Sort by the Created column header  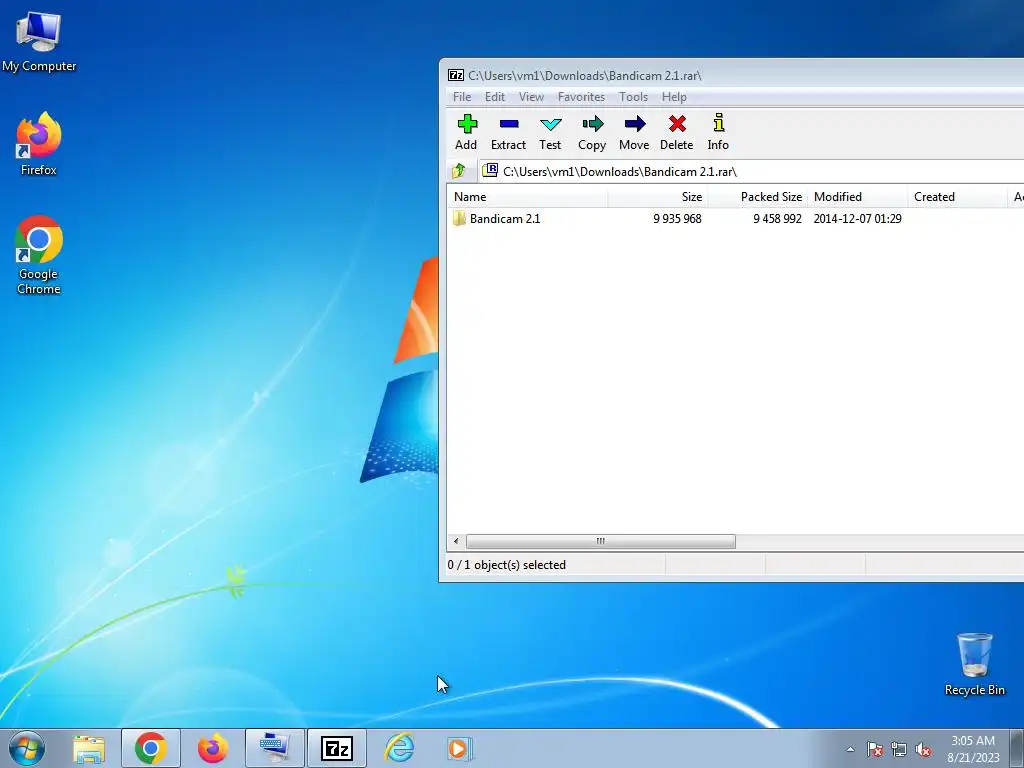click(957, 197)
